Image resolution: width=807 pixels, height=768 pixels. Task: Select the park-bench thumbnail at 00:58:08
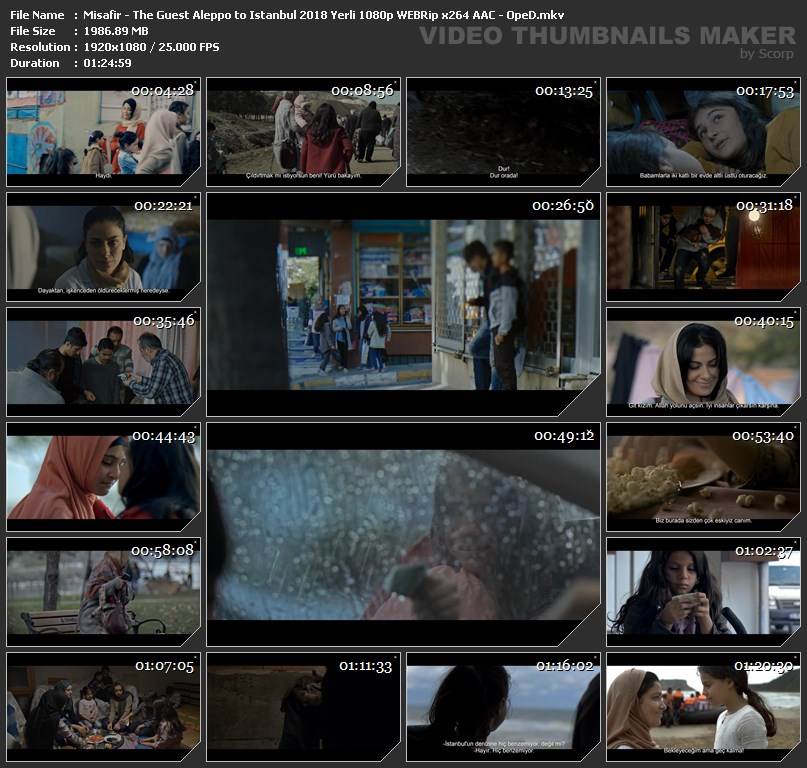click(x=103, y=592)
